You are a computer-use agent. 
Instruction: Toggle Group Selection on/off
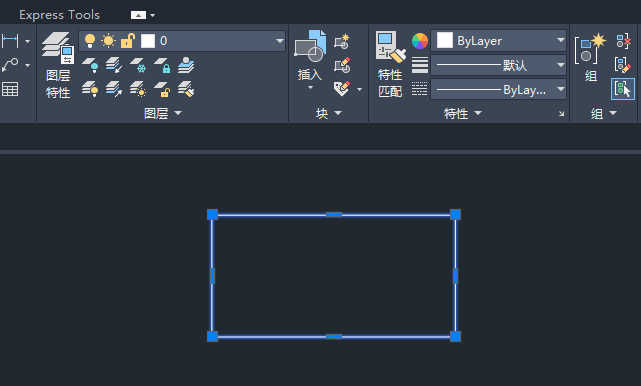pyautogui.click(x=623, y=89)
